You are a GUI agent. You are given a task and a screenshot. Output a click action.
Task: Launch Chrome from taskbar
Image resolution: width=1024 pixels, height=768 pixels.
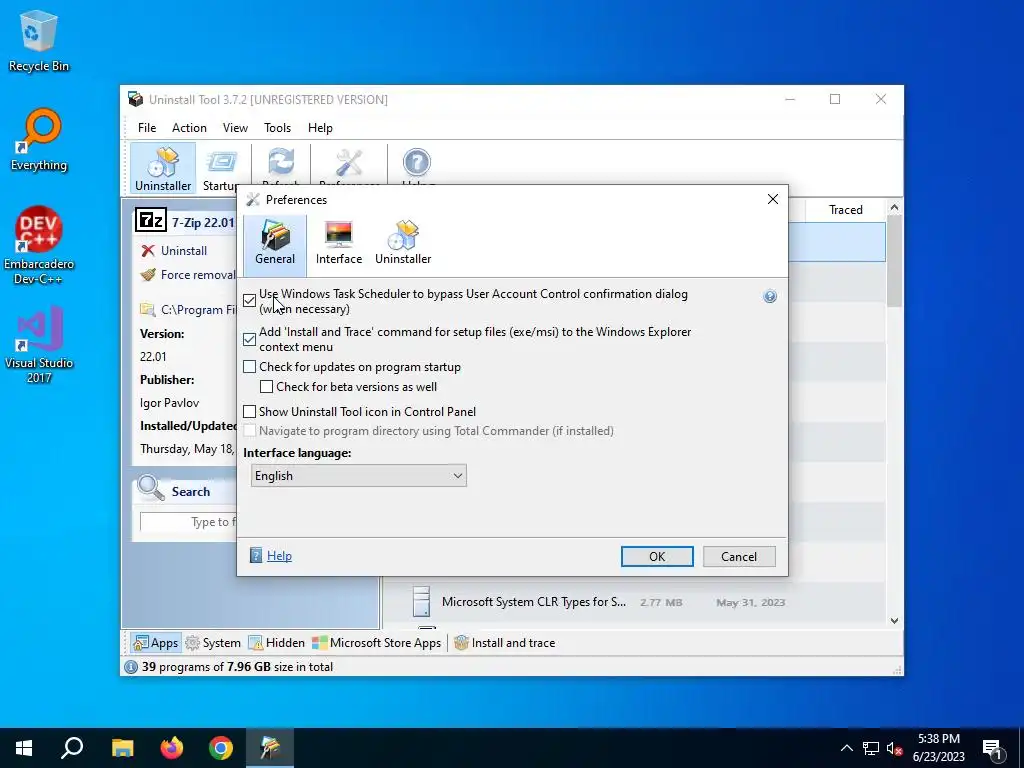(221, 748)
